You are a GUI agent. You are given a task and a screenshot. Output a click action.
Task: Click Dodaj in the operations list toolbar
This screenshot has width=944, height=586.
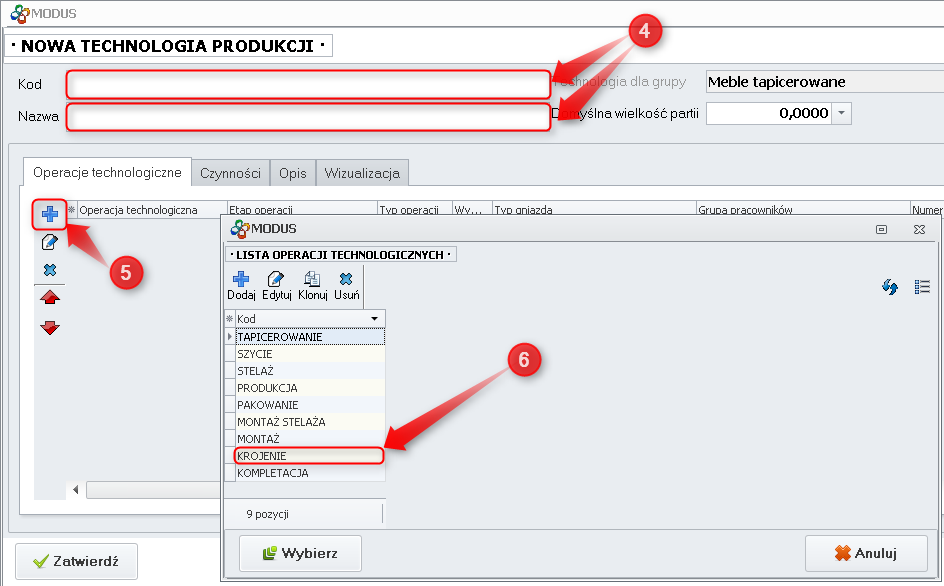pos(241,286)
